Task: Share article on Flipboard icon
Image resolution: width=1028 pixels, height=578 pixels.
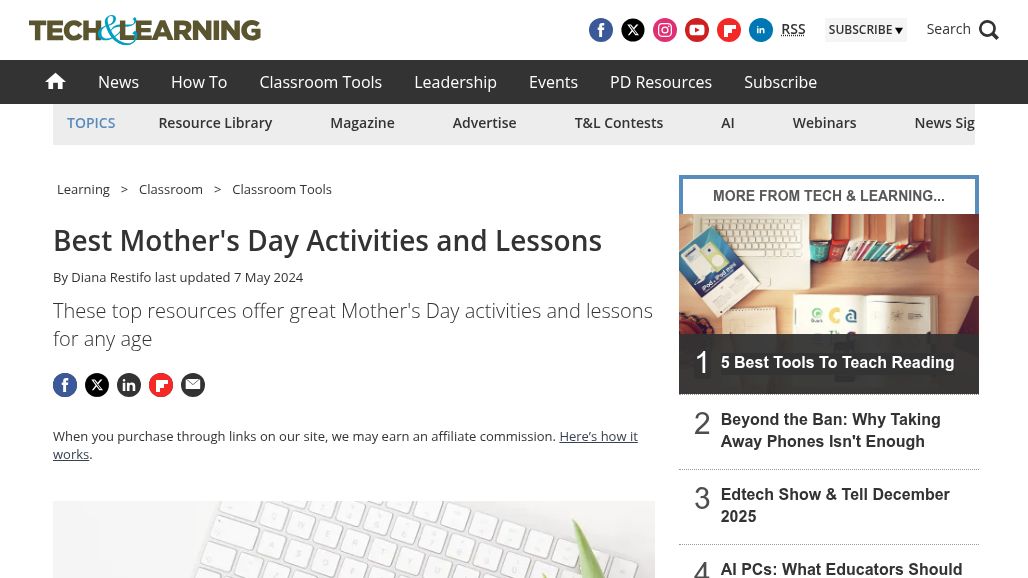Action: pyautogui.click(x=161, y=385)
